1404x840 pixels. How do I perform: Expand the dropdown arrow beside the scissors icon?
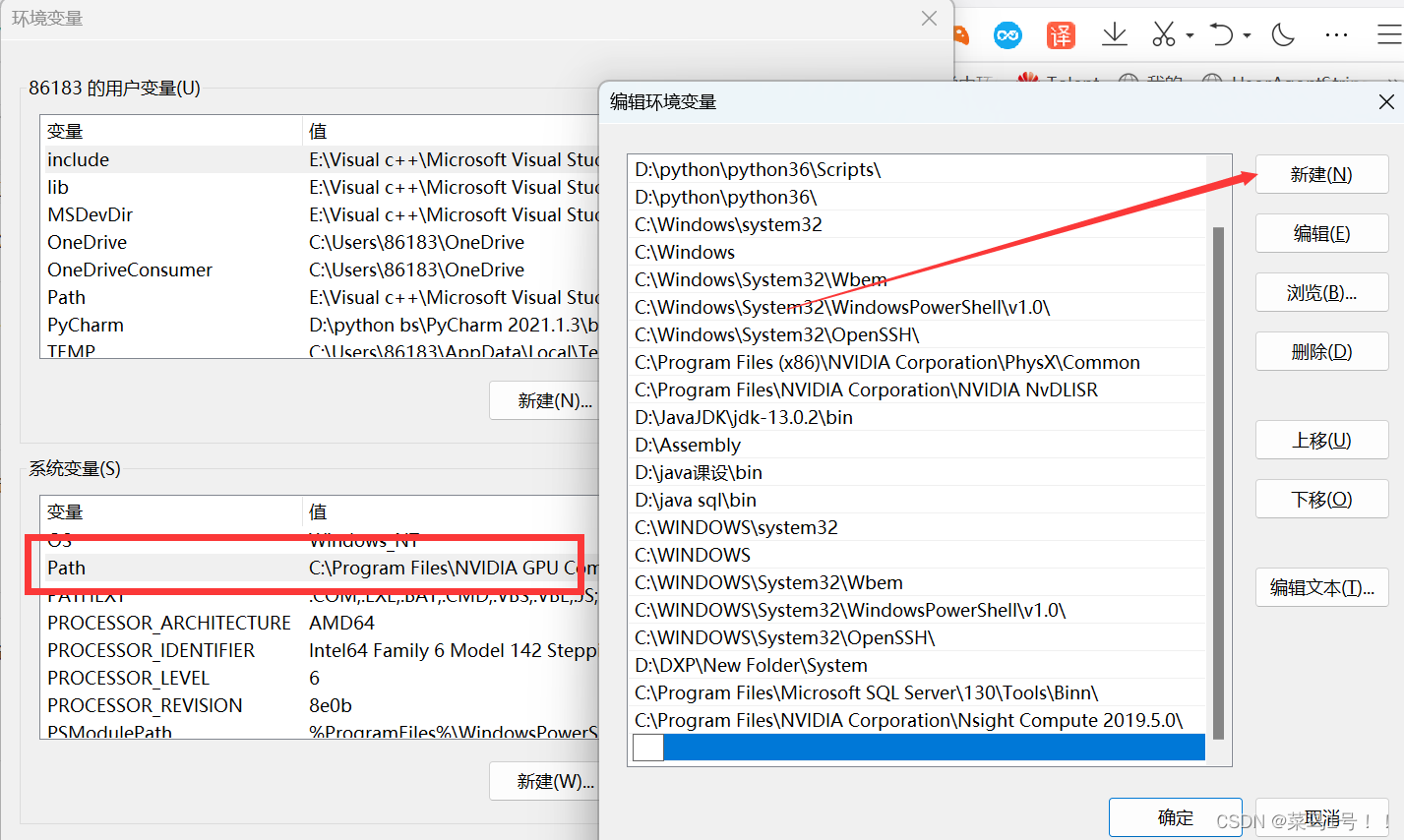coord(1190,36)
